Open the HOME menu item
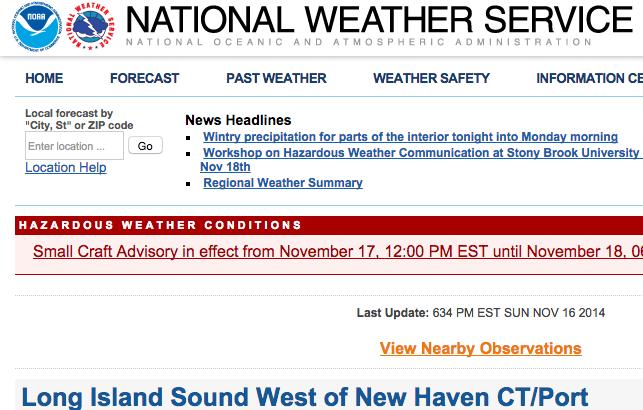 pyautogui.click(x=44, y=78)
